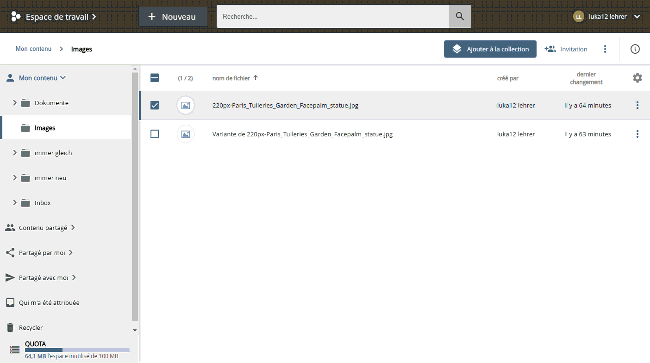650x363 pixels.
Task: Click Ajouter à la collection button
Action: [490, 49]
